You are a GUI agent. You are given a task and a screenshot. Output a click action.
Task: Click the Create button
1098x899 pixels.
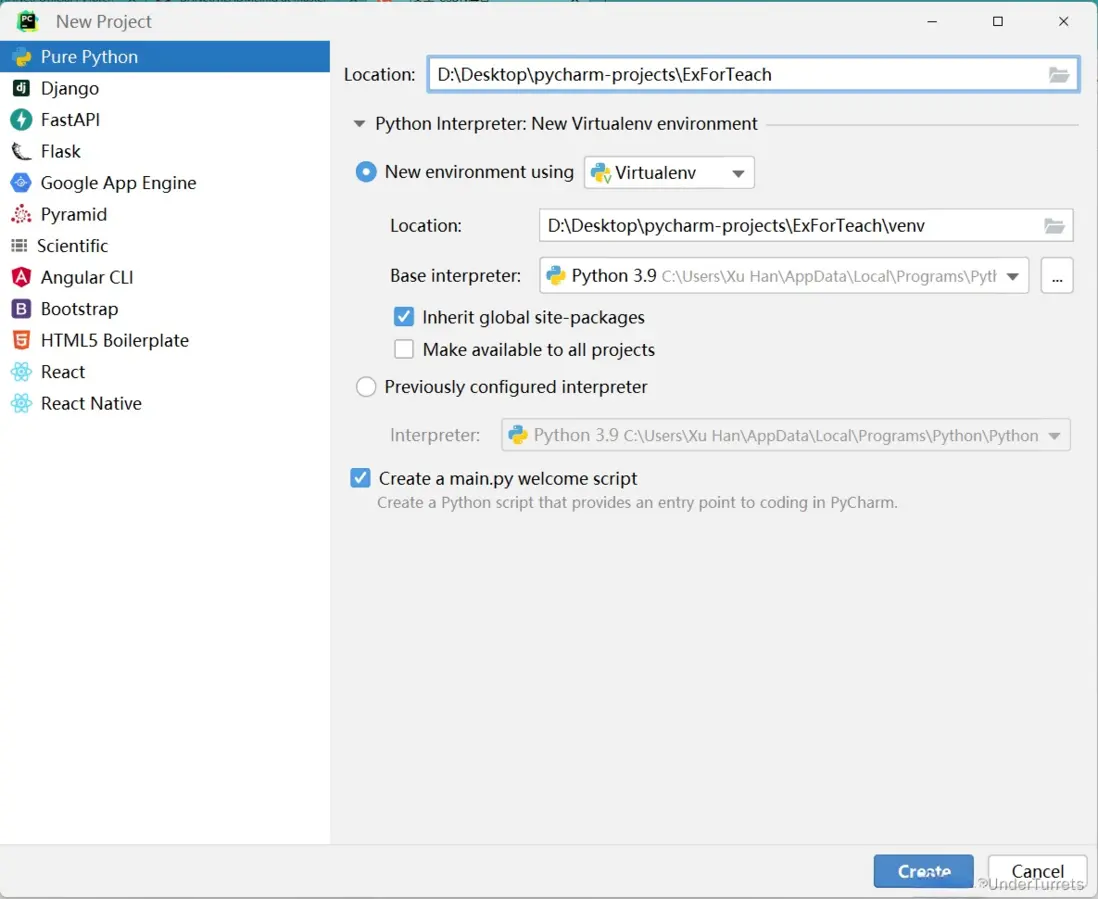[x=923, y=871]
